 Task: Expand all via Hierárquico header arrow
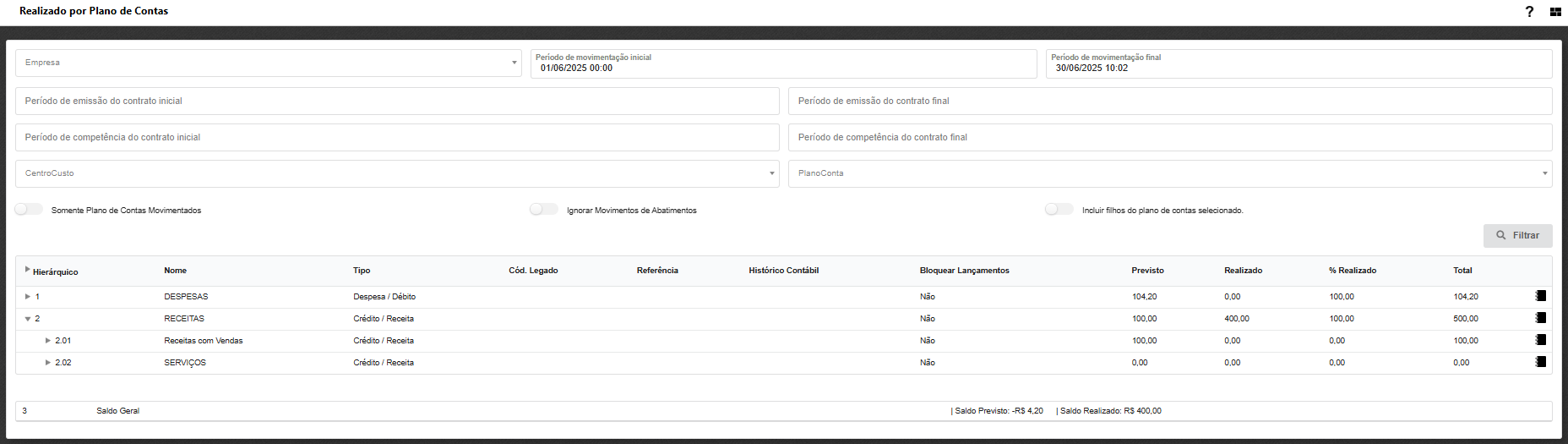pyautogui.click(x=27, y=269)
